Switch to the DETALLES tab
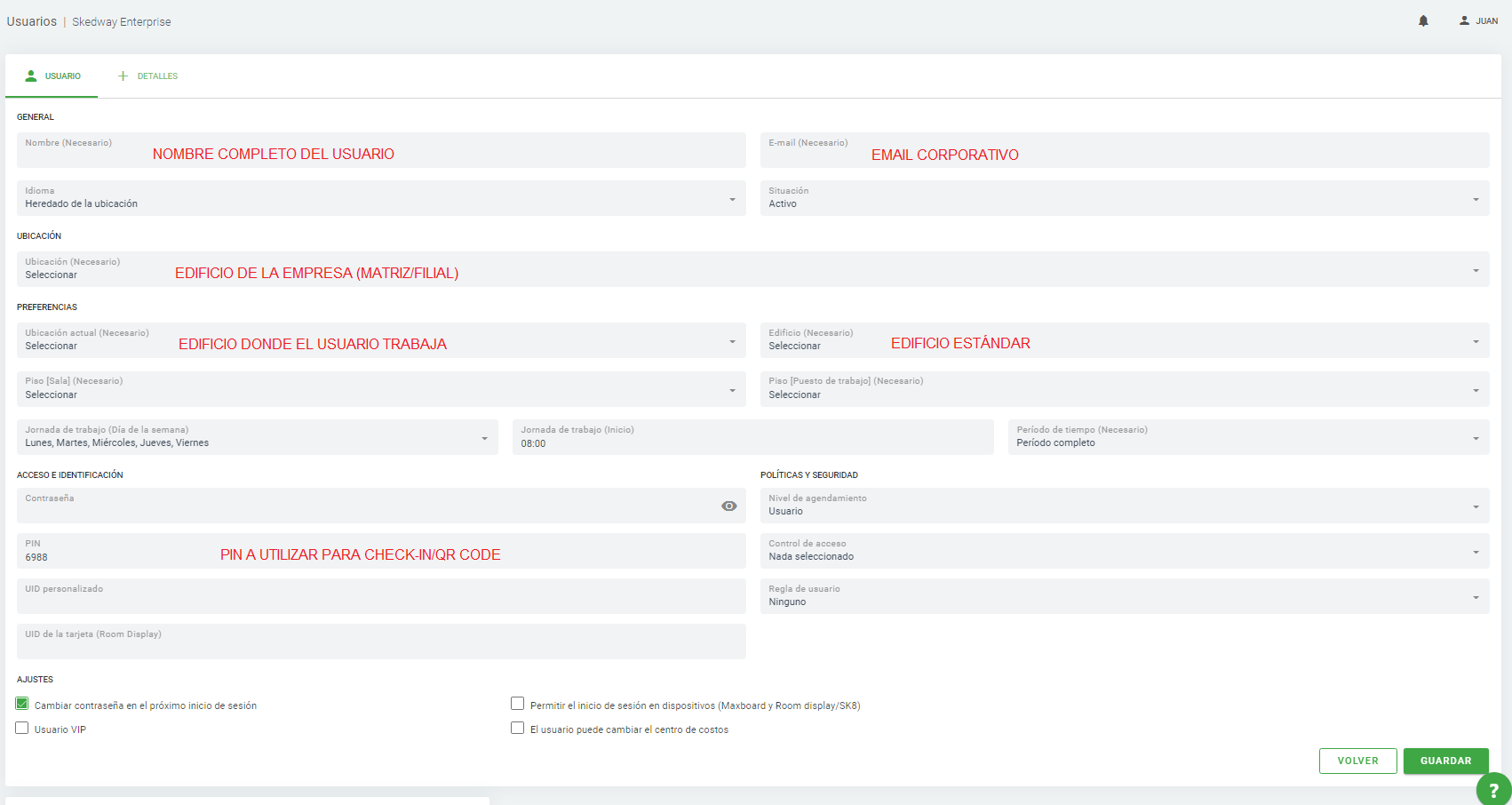The image size is (1512, 805). tap(148, 76)
